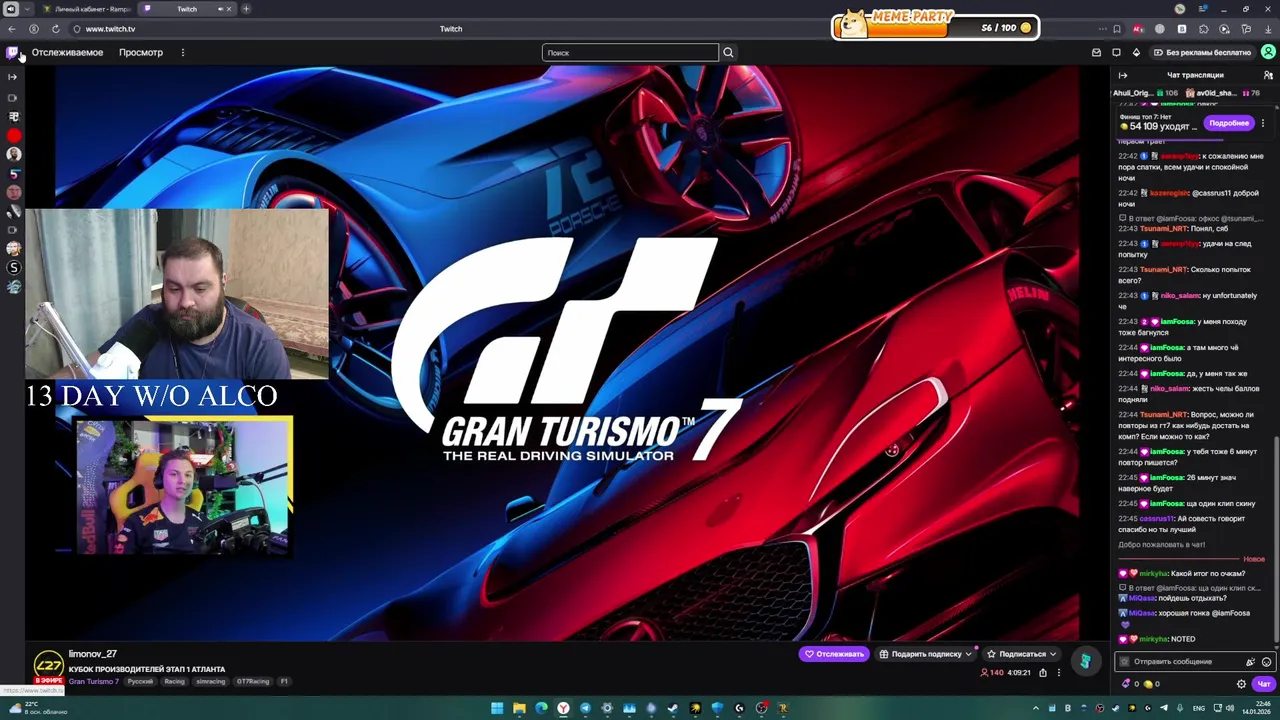This screenshot has height=720, width=1280.
Task: Open the Просмотр tab
Action: [141, 52]
